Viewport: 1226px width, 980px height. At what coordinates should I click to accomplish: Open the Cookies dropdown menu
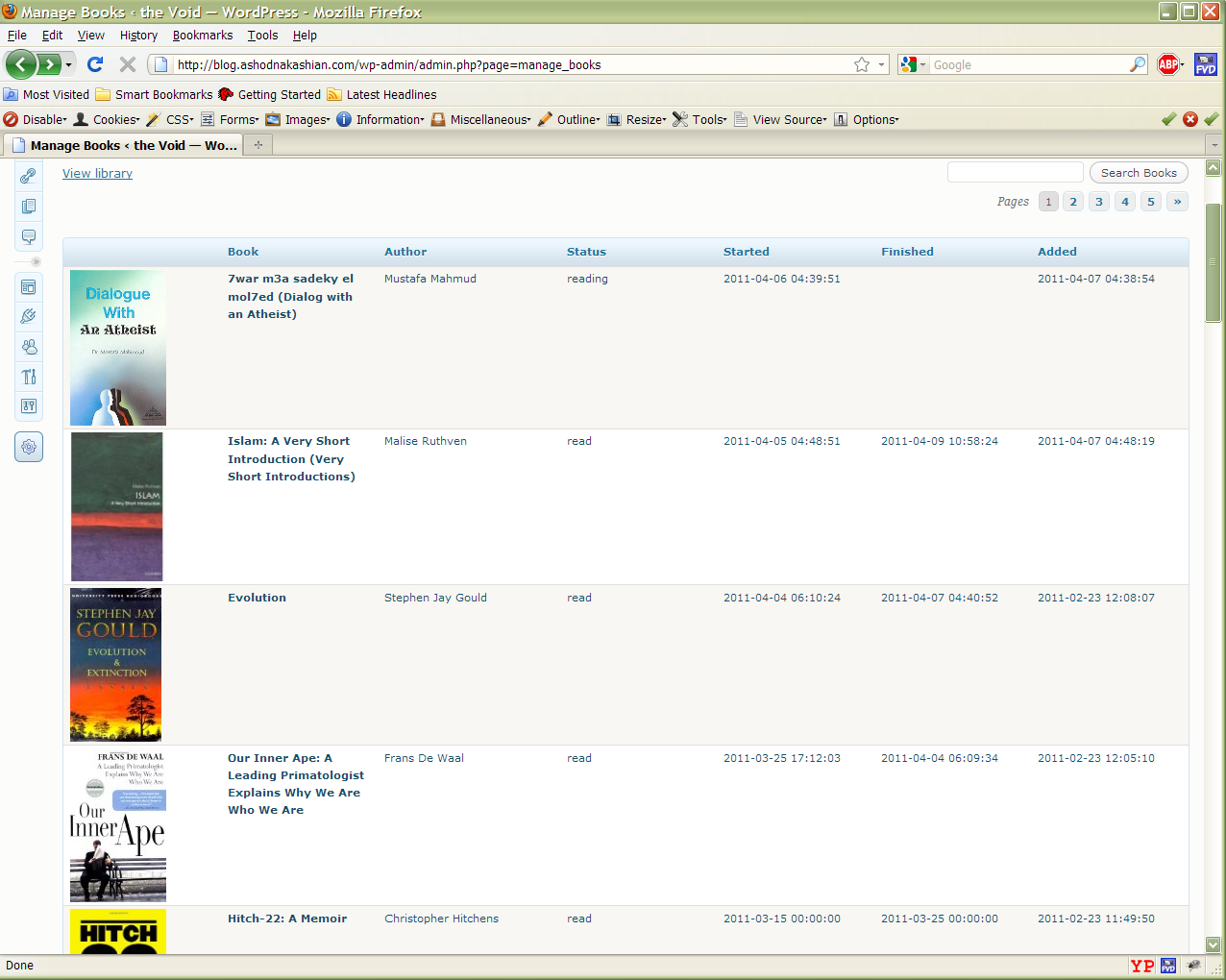click(x=107, y=119)
